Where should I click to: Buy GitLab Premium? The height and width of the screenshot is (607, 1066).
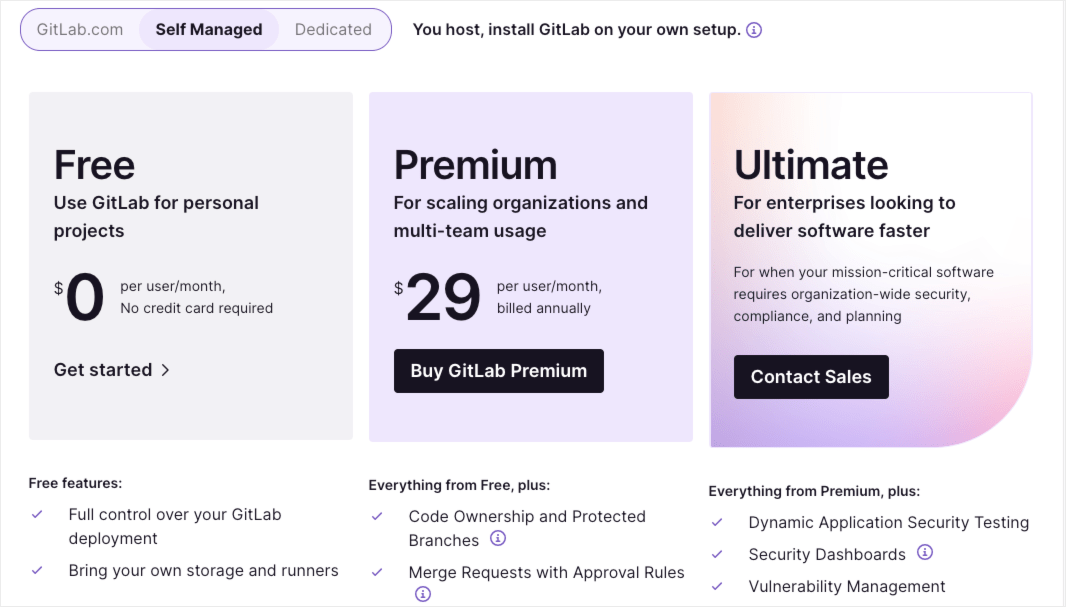[498, 370]
